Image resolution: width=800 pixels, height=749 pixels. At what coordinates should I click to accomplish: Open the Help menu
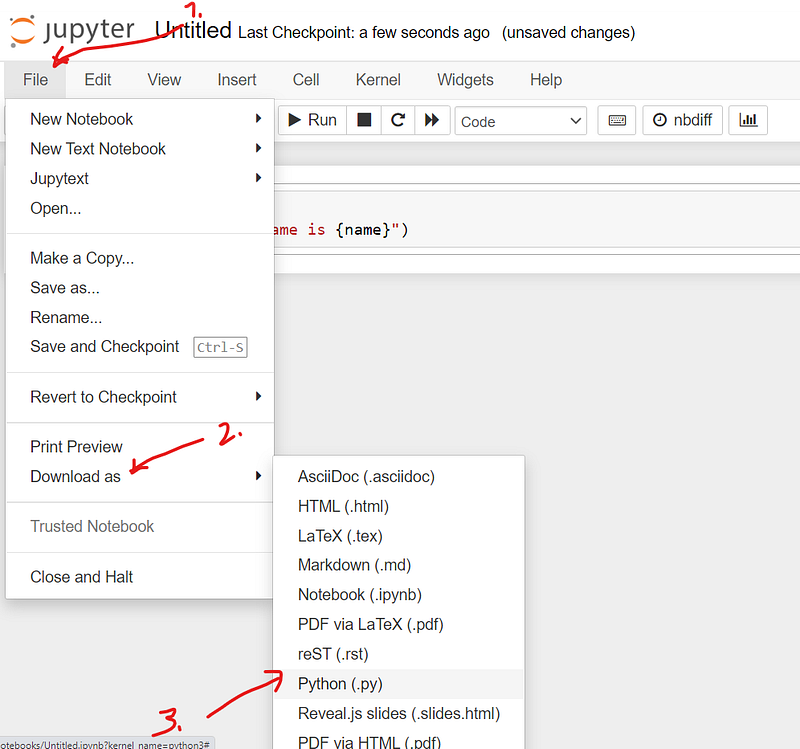pos(546,80)
